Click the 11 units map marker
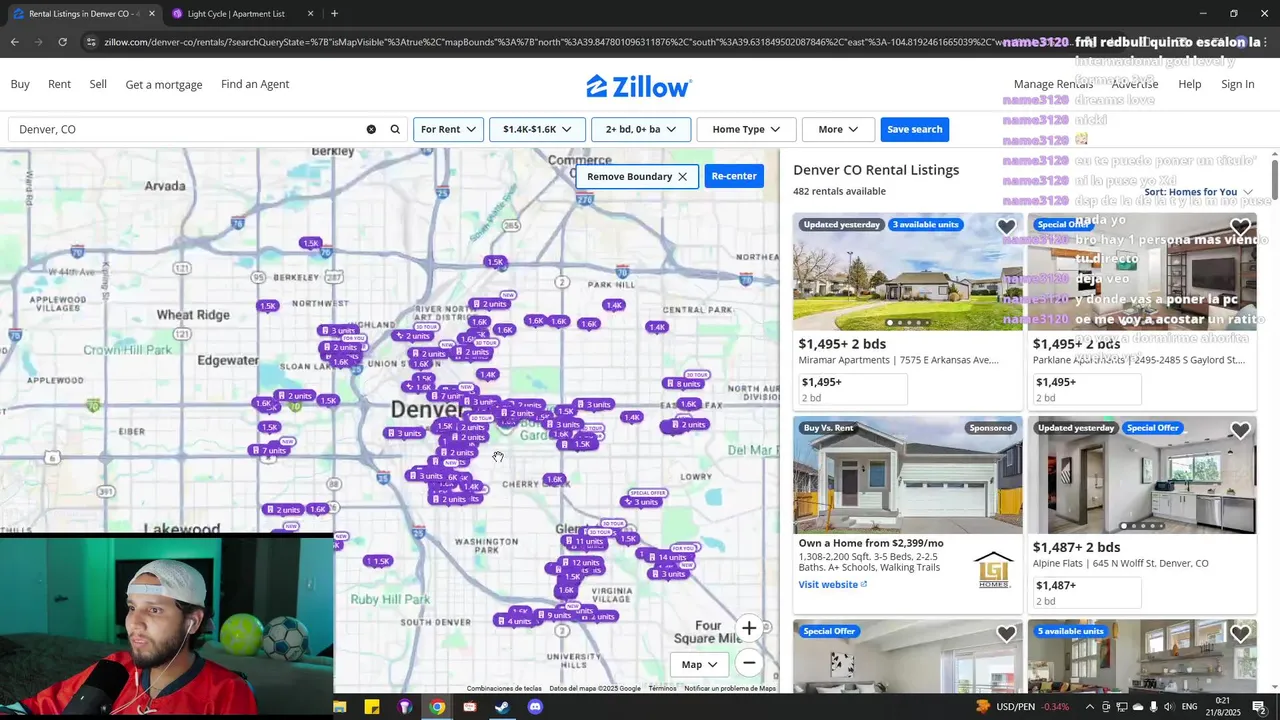This screenshot has width=1280, height=720. point(584,541)
